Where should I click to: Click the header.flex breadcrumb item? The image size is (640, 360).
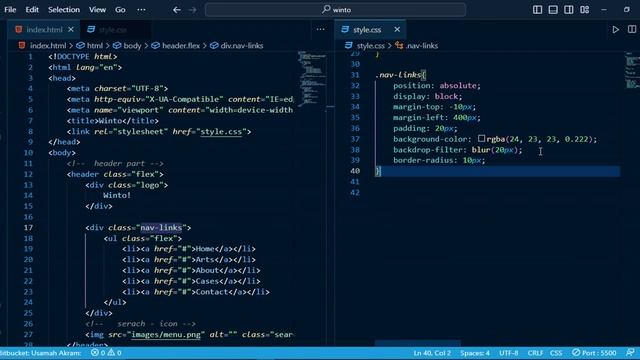181,46
